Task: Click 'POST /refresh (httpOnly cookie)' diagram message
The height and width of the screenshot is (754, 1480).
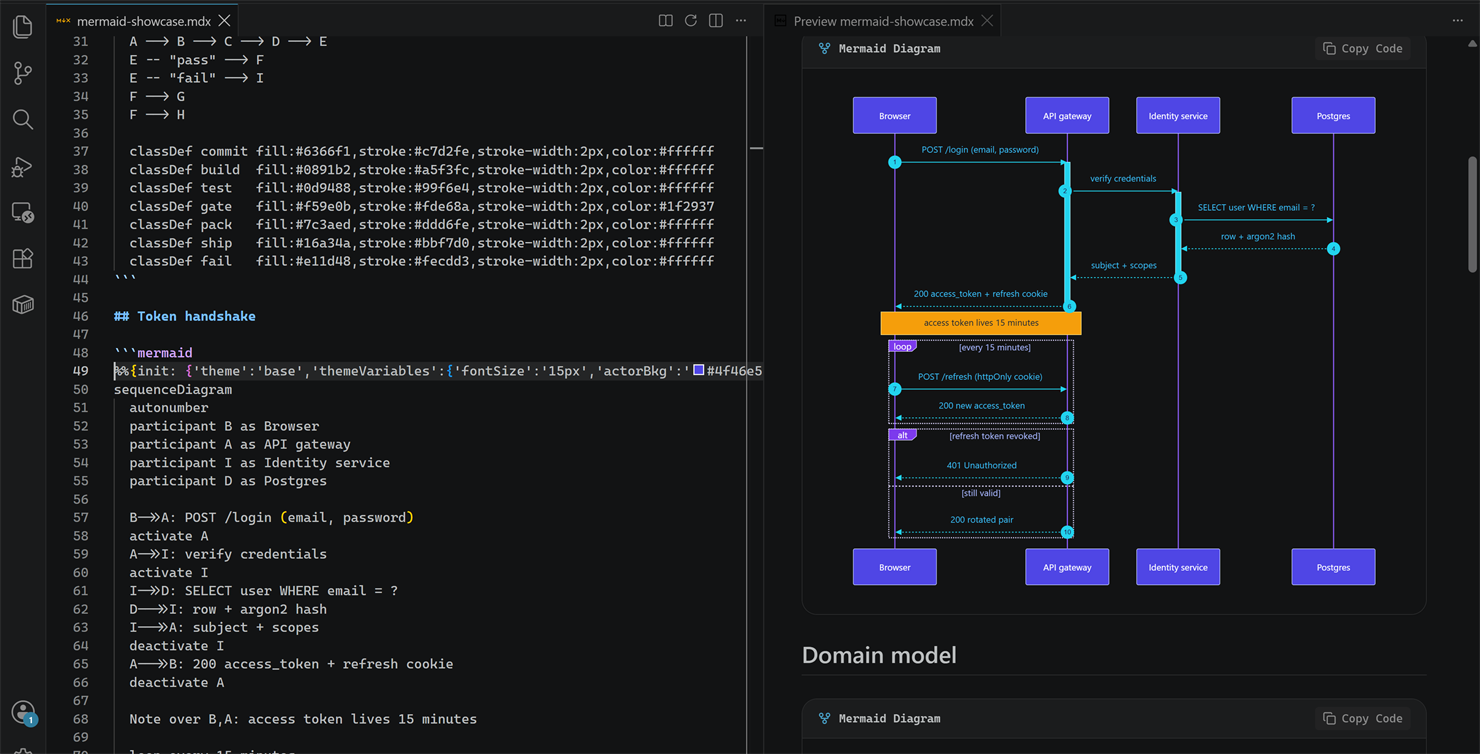Action: 980,377
